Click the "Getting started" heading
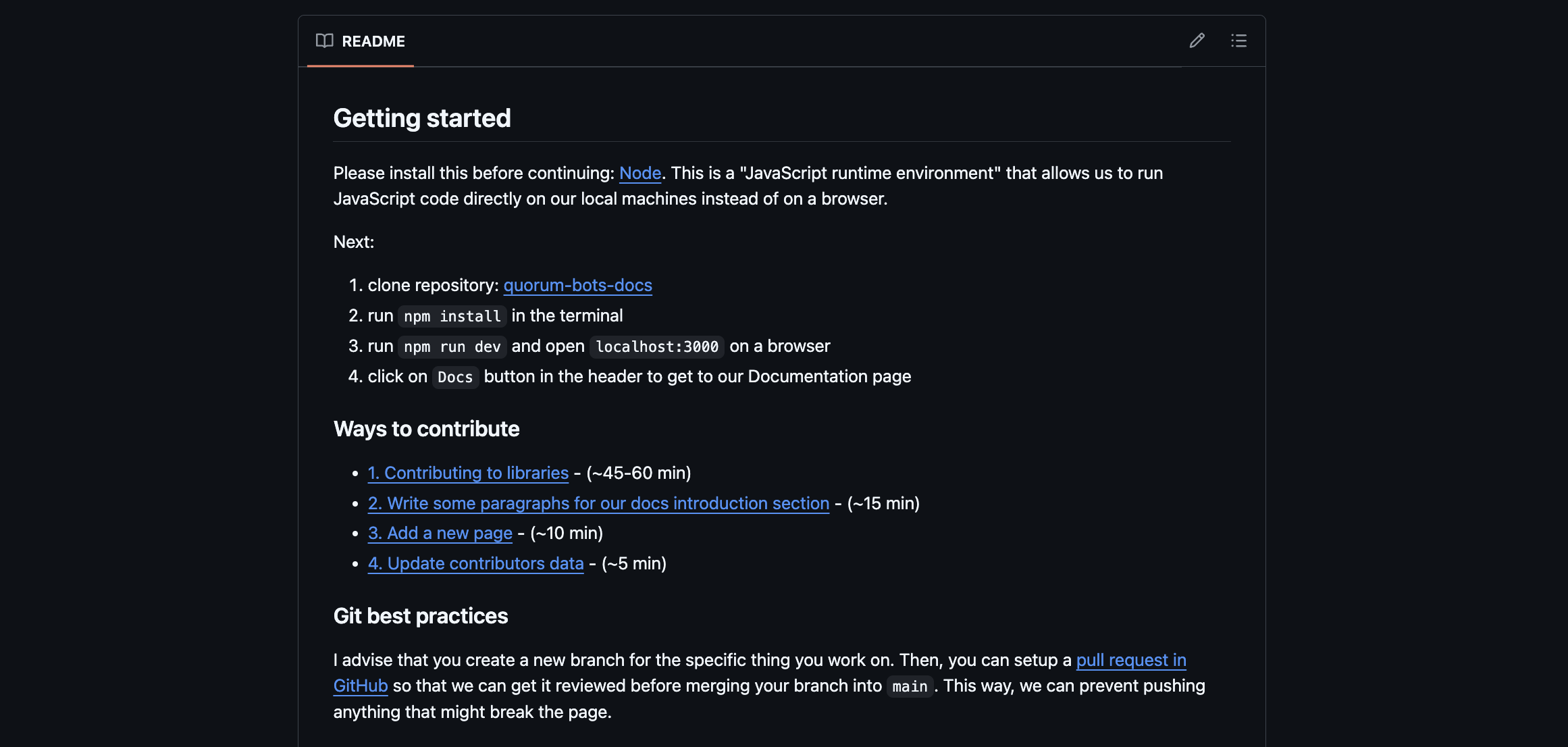The width and height of the screenshot is (1568, 747). pyautogui.click(x=422, y=118)
